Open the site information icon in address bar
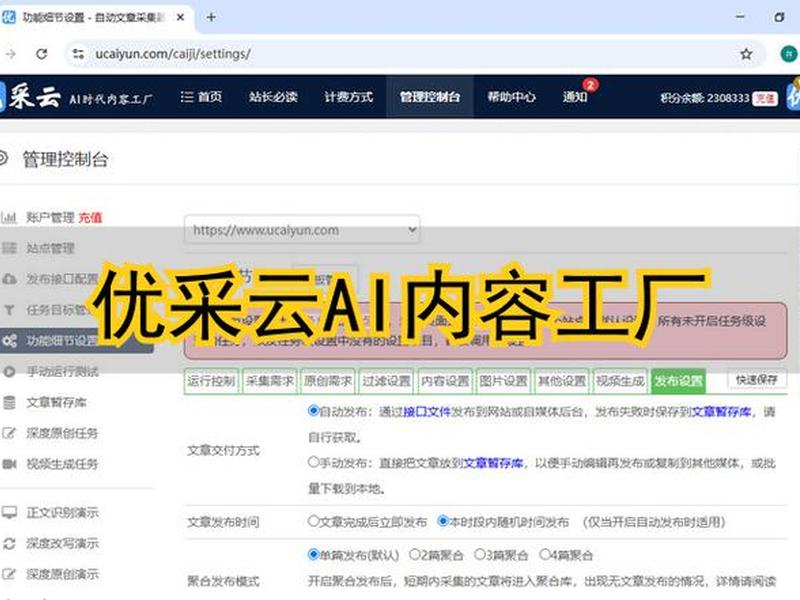 [78, 54]
